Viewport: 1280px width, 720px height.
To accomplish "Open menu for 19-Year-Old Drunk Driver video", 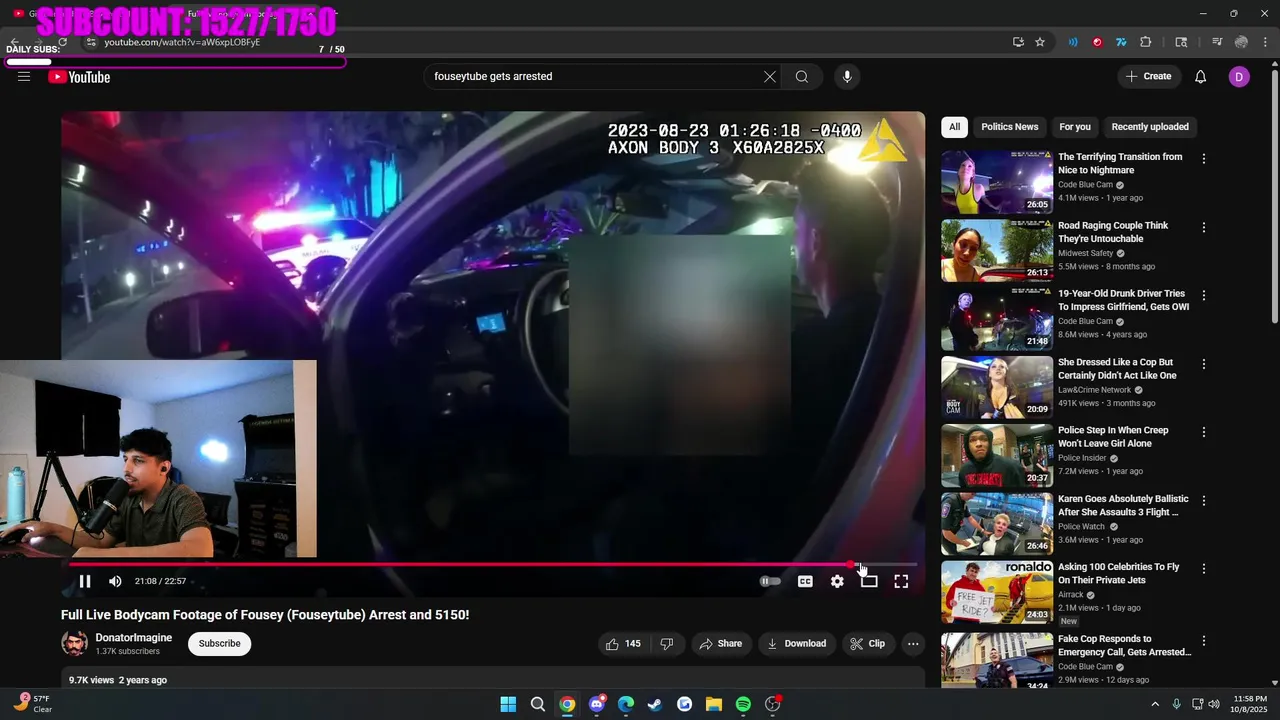I will (x=1204, y=296).
